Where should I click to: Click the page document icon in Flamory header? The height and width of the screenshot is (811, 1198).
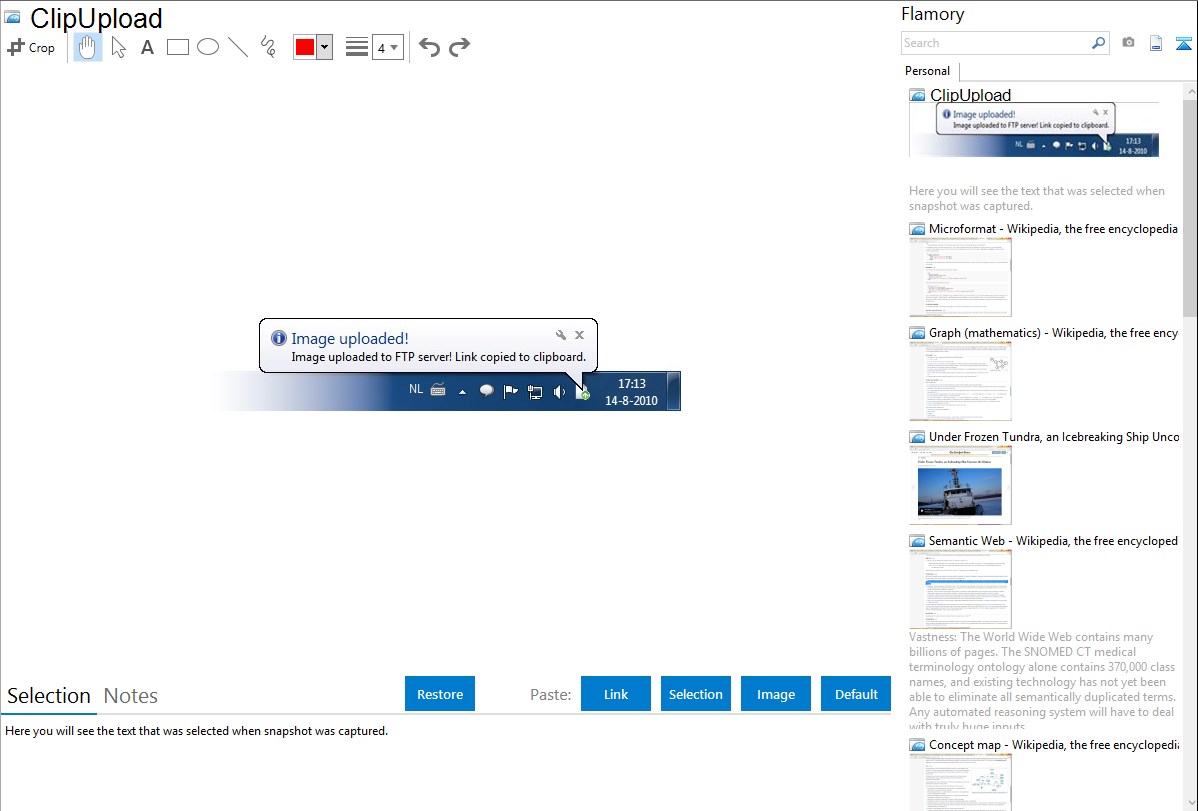(1156, 43)
